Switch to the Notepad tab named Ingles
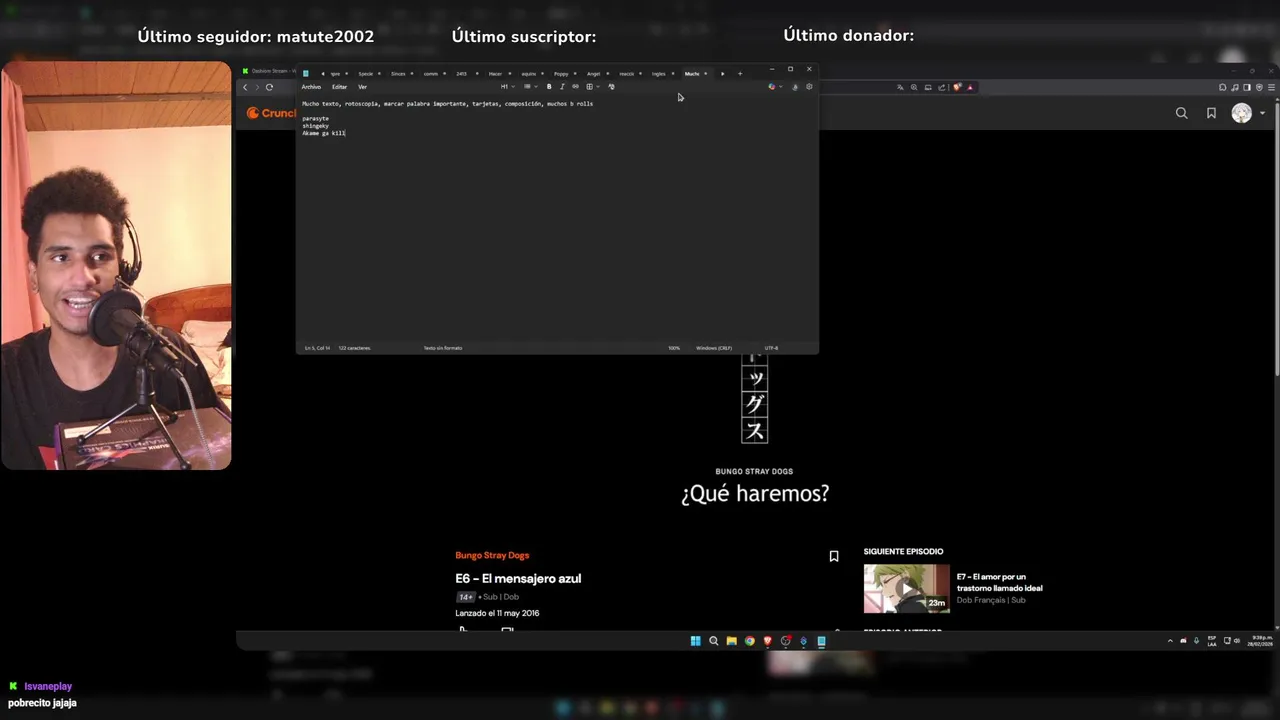 tap(658, 73)
